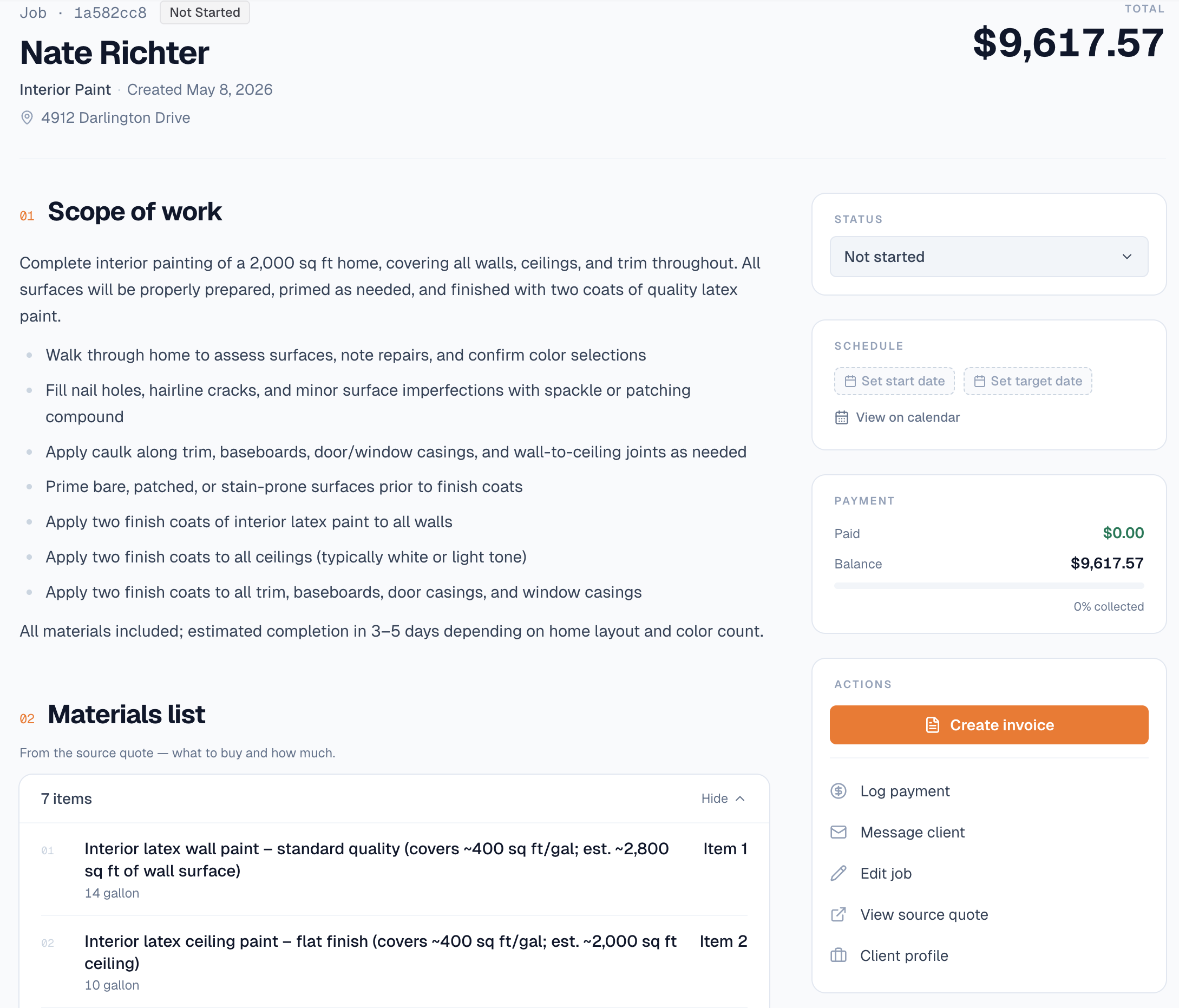
Task: Click the briefcase icon for Client profile
Action: (838, 955)
